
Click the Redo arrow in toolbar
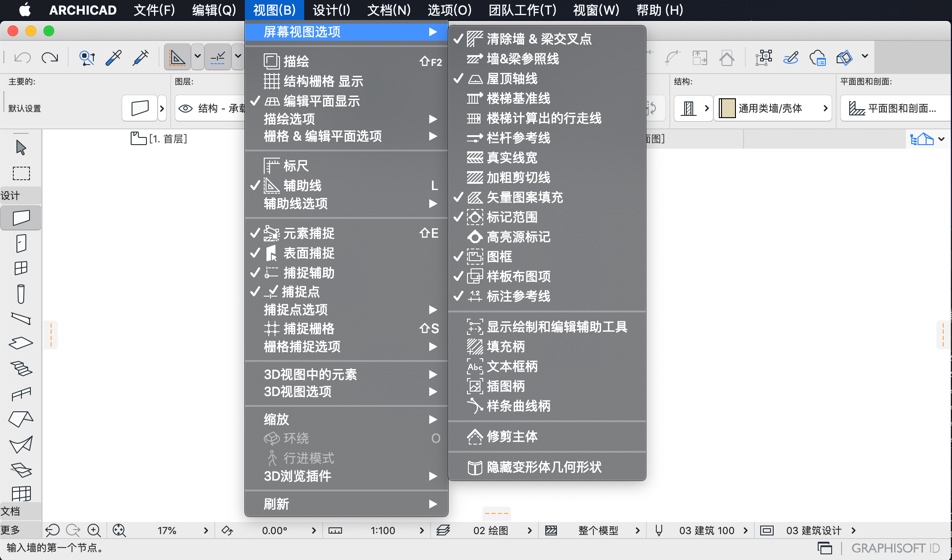pos(50,58)
